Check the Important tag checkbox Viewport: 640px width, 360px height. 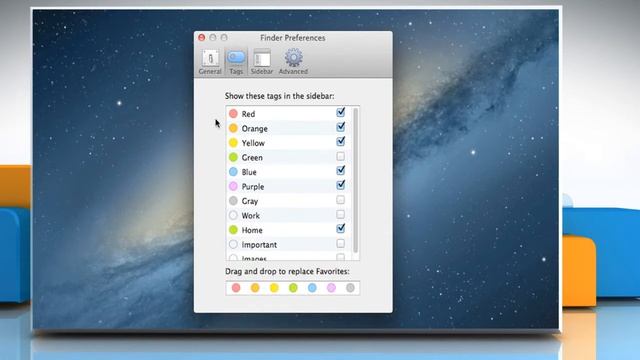(340, 244)
